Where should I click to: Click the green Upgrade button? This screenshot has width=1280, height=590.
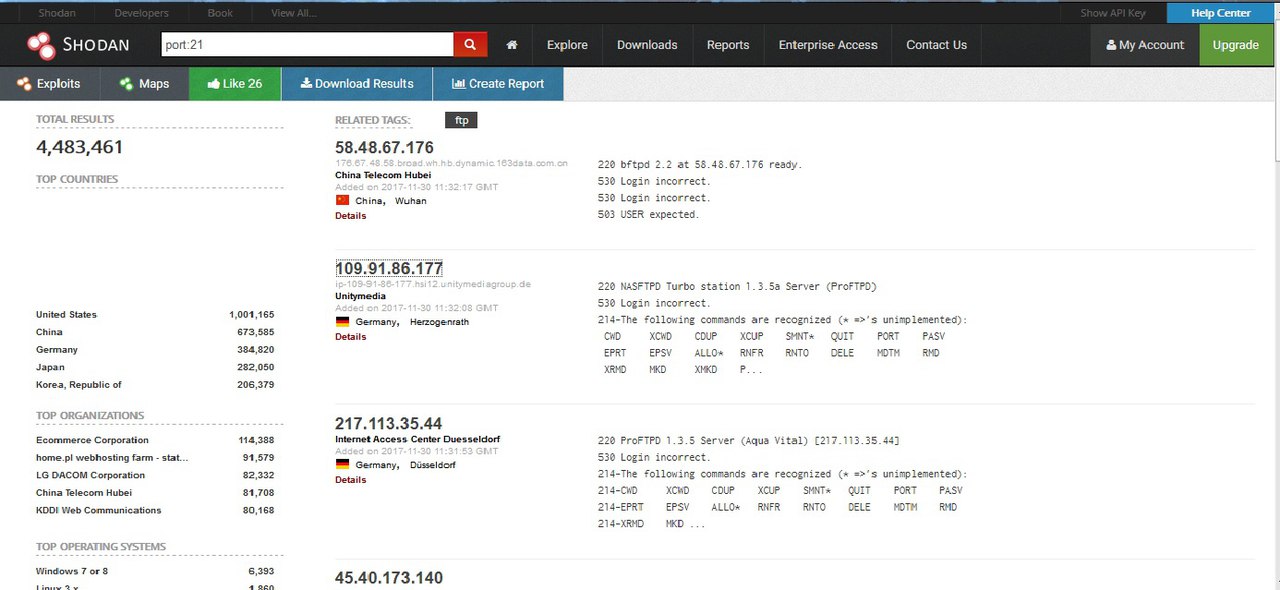click(1236, 45)
